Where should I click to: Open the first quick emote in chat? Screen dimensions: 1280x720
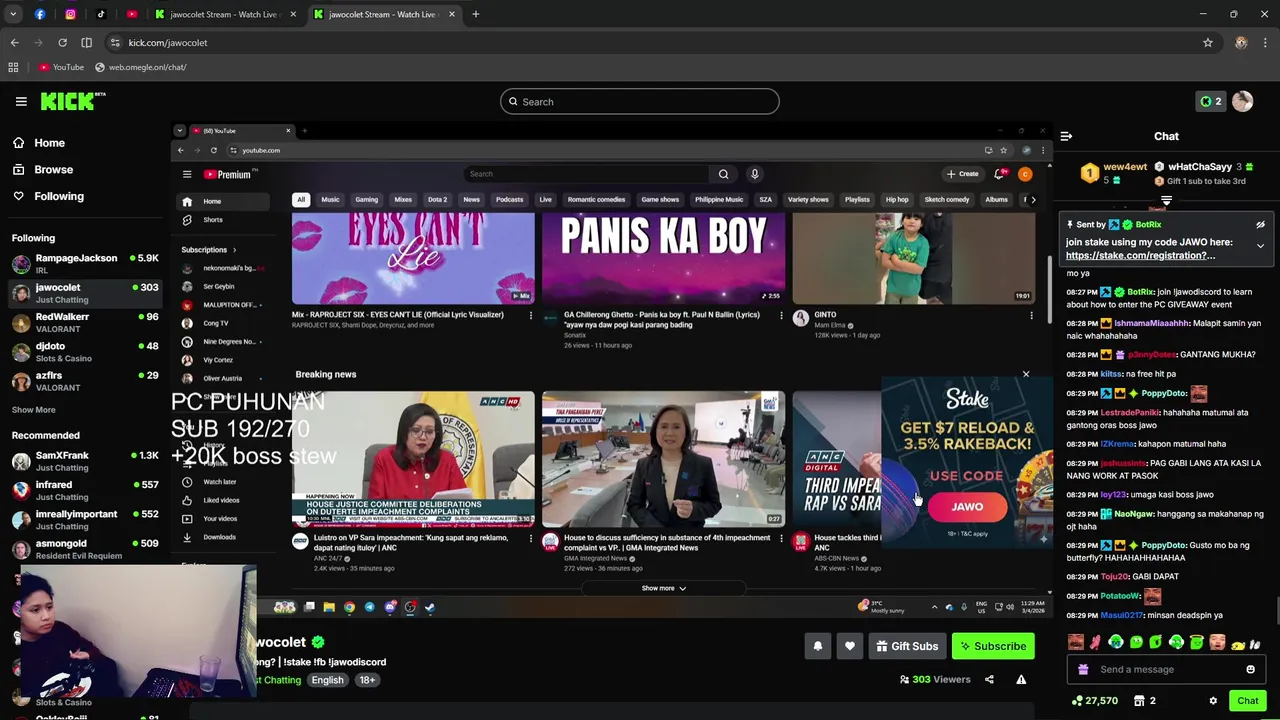(x=1075, y=643)
